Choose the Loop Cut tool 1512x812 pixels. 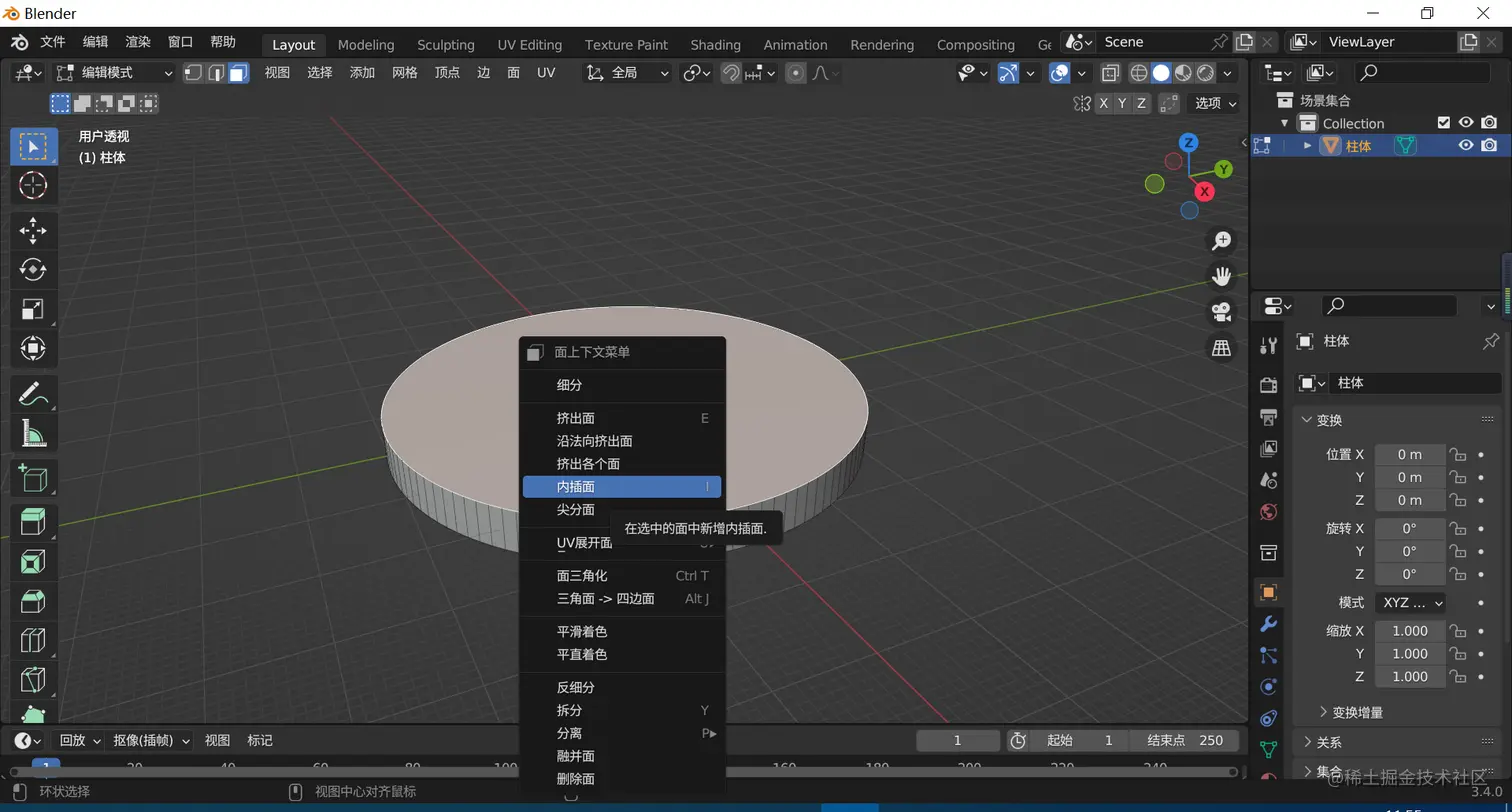coord(33,640)
